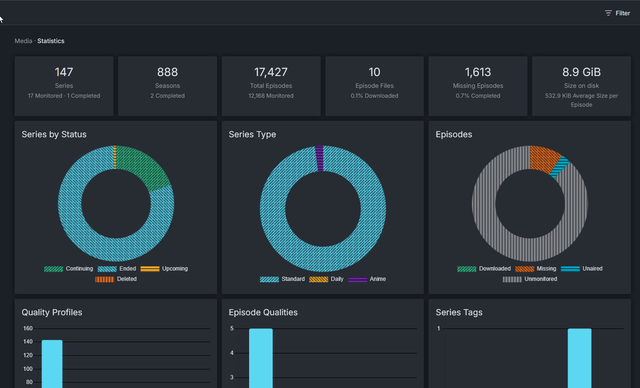The width and height of the screenshot is (640, 388).
Task: Click the 10 Episode Files card
Action: pos(374,86)
